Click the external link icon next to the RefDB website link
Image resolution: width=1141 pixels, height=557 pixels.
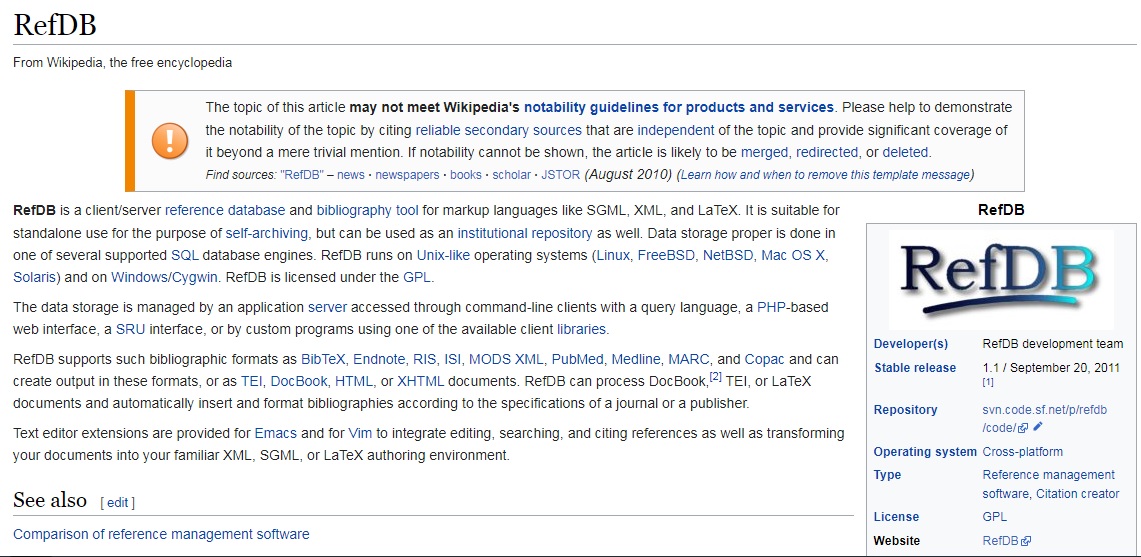tap(1026, 541)
